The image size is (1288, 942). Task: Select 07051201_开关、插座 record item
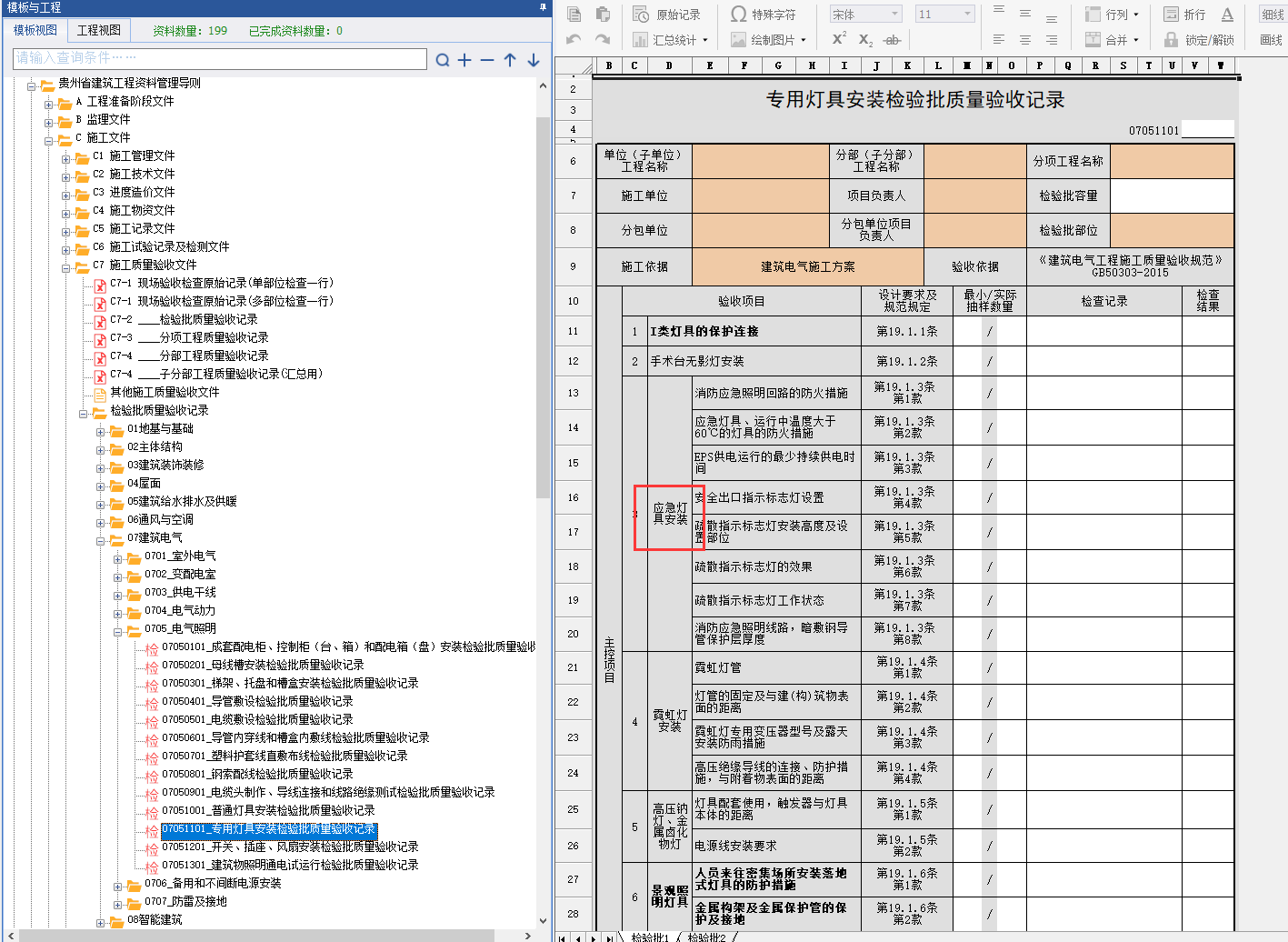click(x=290, y=847)
